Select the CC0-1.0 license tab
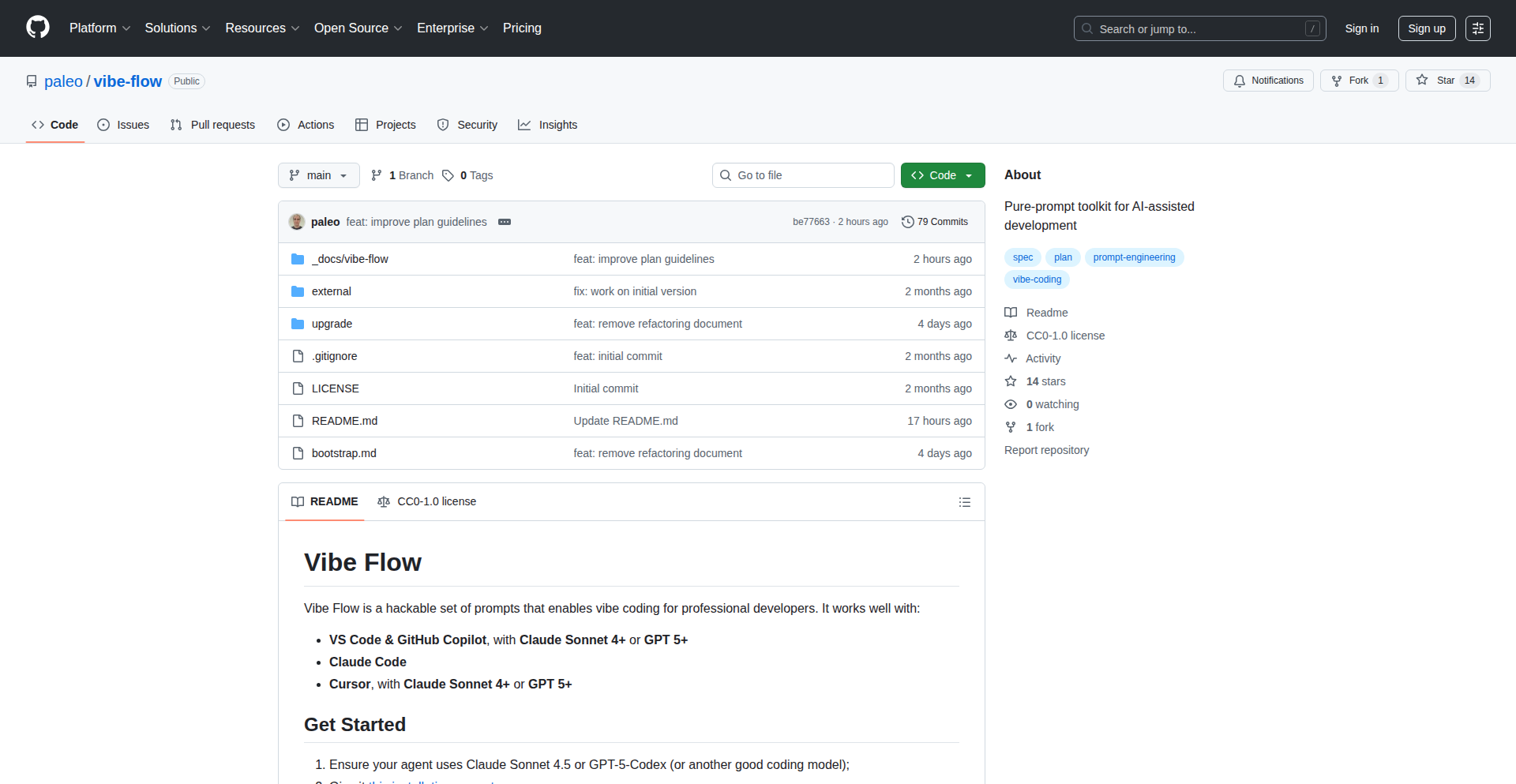This screenshot has width=1516, height=784. coord(427,501)
